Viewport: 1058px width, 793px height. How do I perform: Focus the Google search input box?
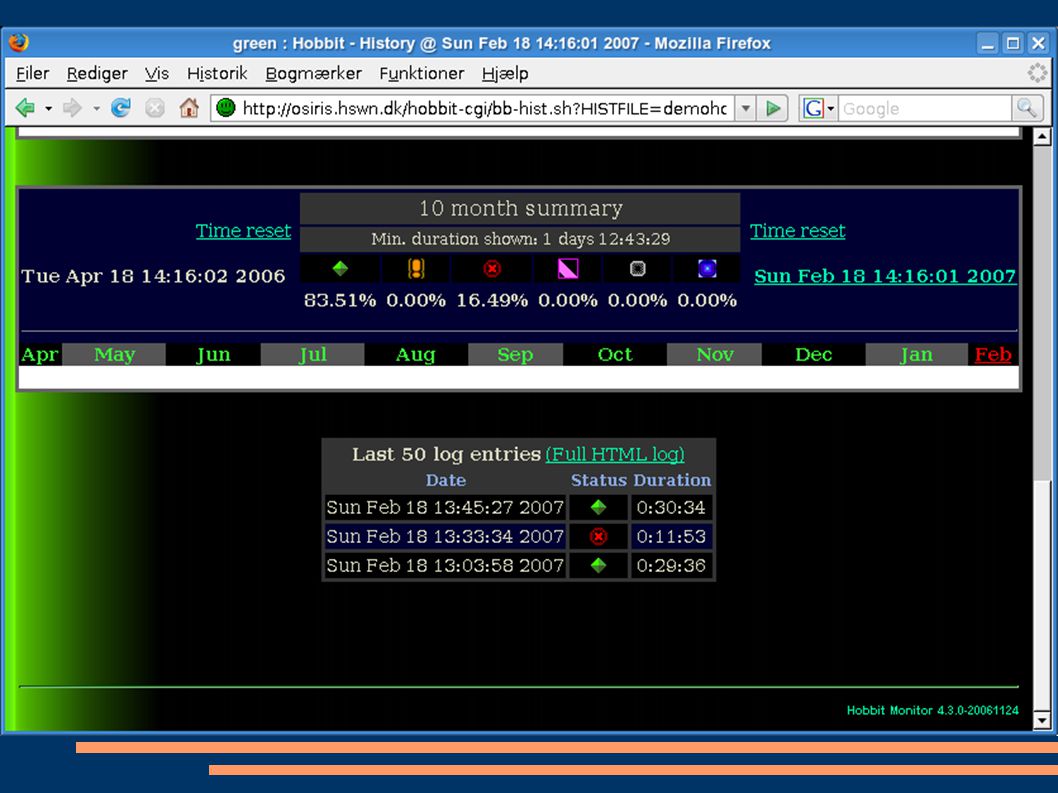pyautogui.click(x=924, y=108)
